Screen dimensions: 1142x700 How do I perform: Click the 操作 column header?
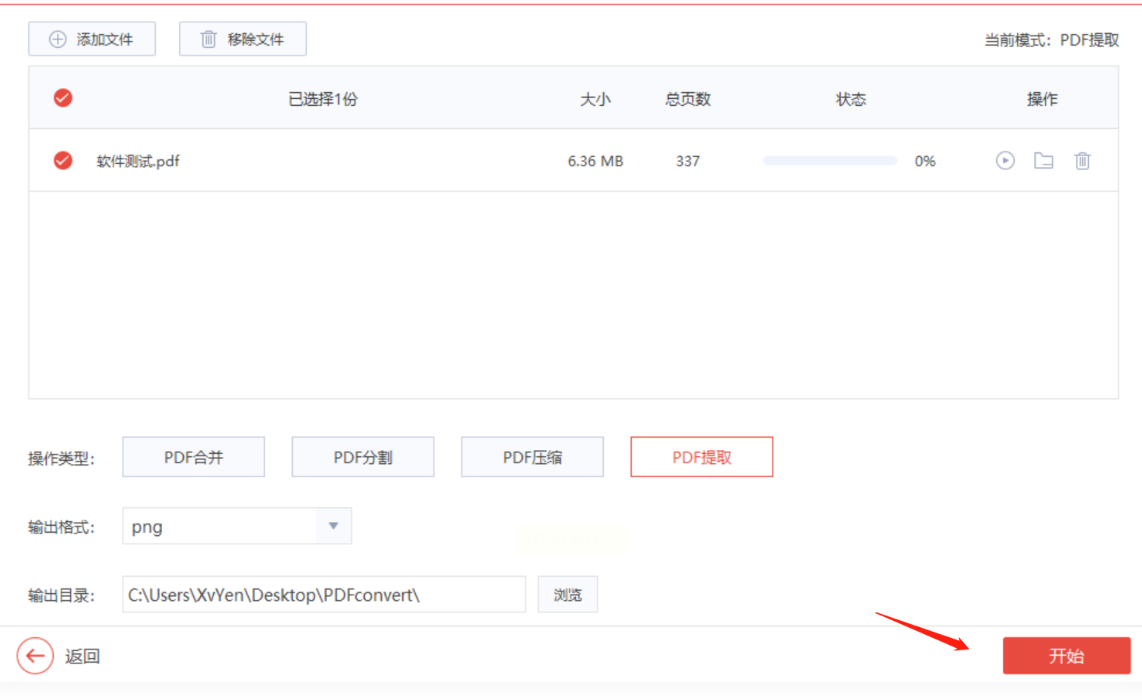[1042, 99]
